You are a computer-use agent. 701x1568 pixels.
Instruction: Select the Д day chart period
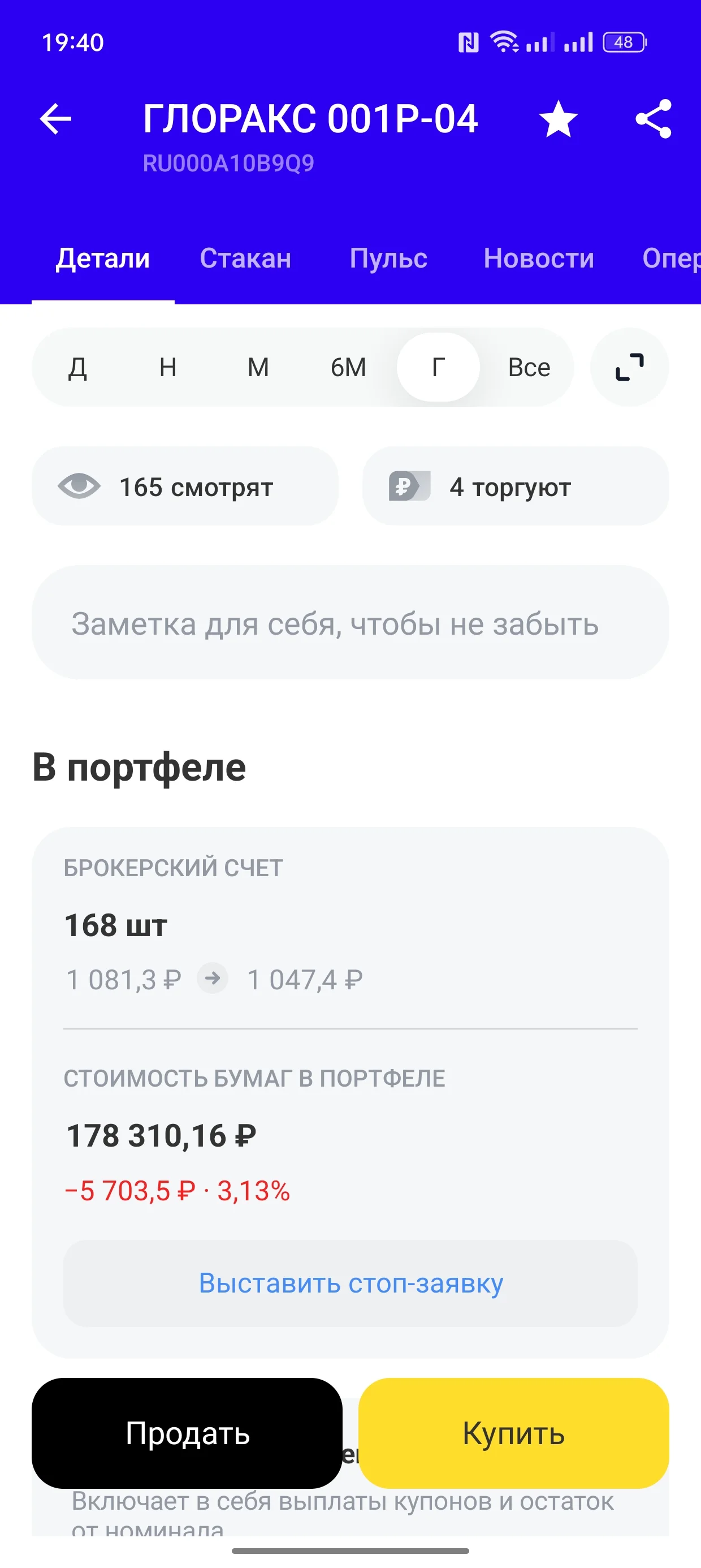(77, 367)
